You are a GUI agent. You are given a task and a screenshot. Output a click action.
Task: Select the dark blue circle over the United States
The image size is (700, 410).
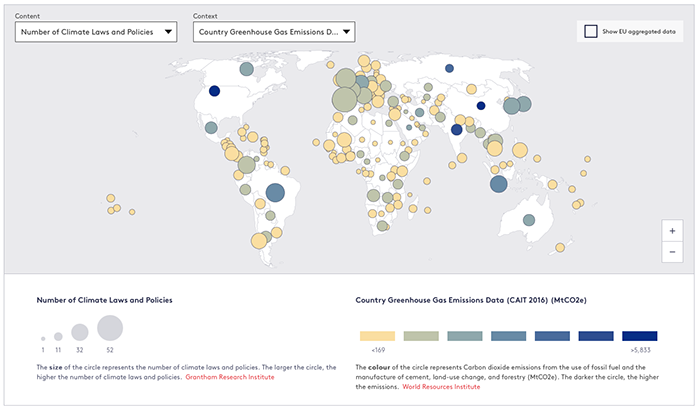tap(214, 91)
